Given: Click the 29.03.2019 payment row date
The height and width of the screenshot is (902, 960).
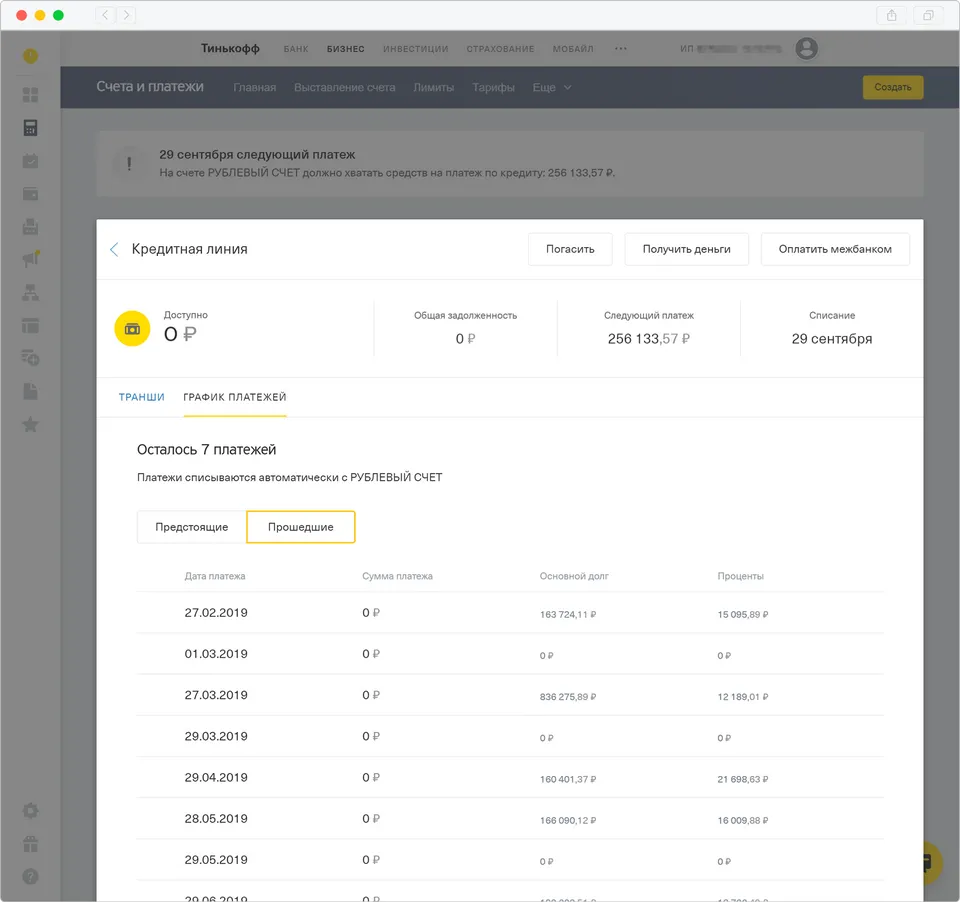Looking at the screenshot, I should pos(216,736).
